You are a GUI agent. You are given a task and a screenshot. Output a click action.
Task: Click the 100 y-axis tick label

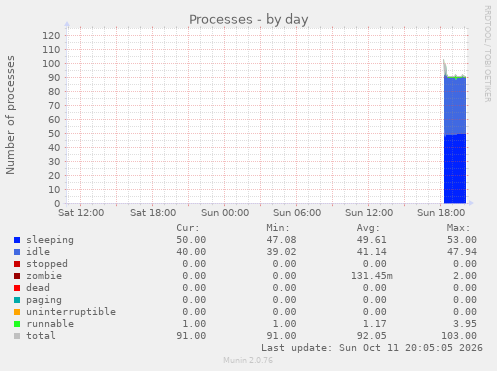[x=51, y=63]
